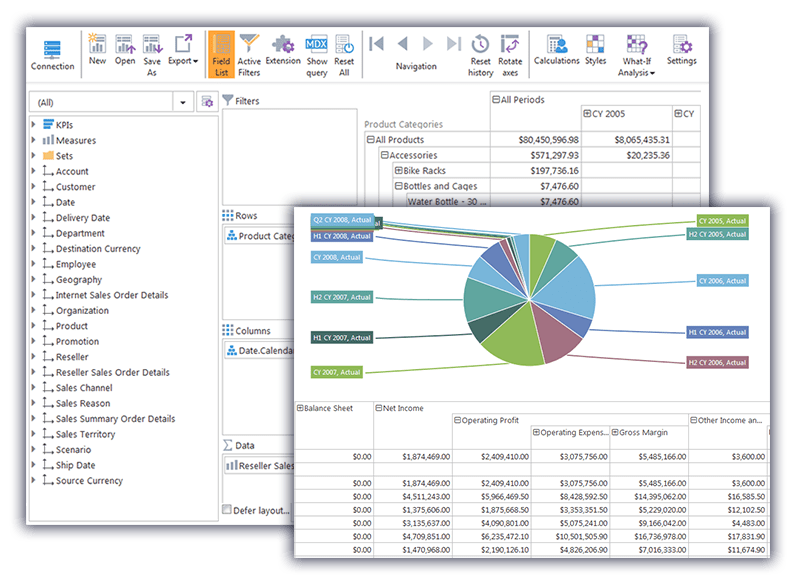Select the Employee dimension
The width and height of the screenshot is (800, 586).
(x=76, y=264)
